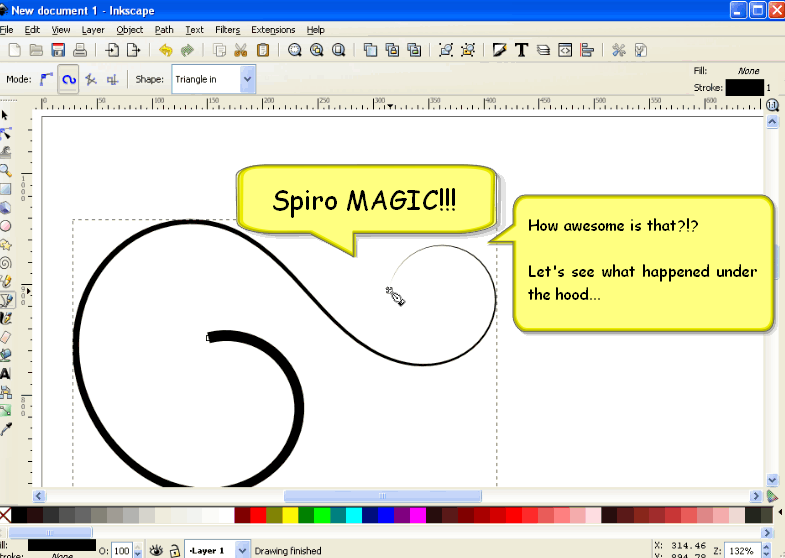Select the Ellipse tool
Image resolution: width=785 pixels, height=558 pixels.
click(x=5, y=226)
